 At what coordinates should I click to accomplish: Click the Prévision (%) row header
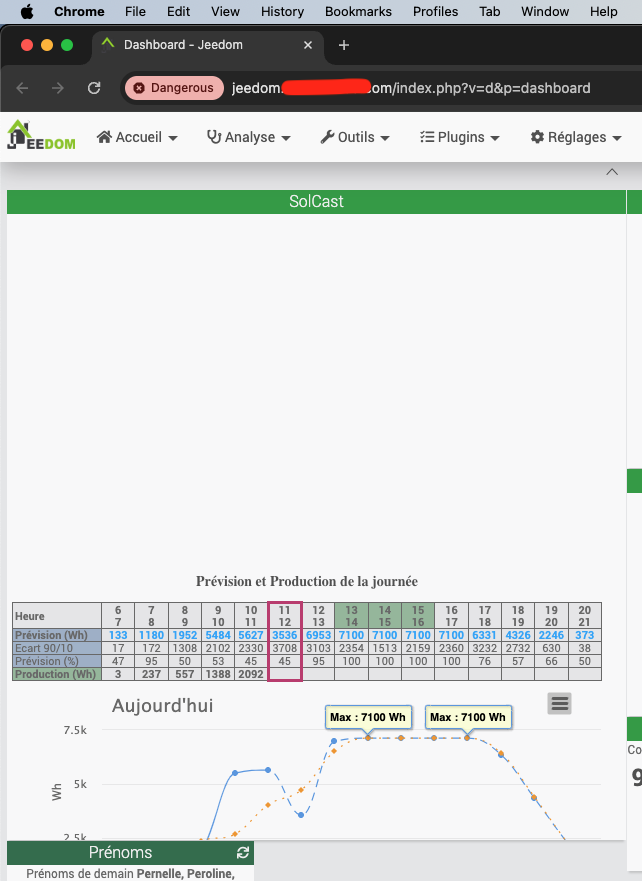tap(57, 661)
